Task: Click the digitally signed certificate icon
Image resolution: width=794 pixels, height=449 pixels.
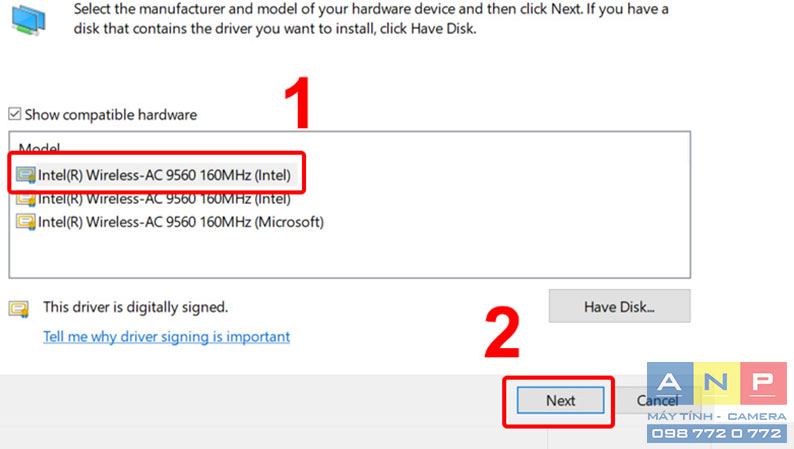Action: coord(19,308)
